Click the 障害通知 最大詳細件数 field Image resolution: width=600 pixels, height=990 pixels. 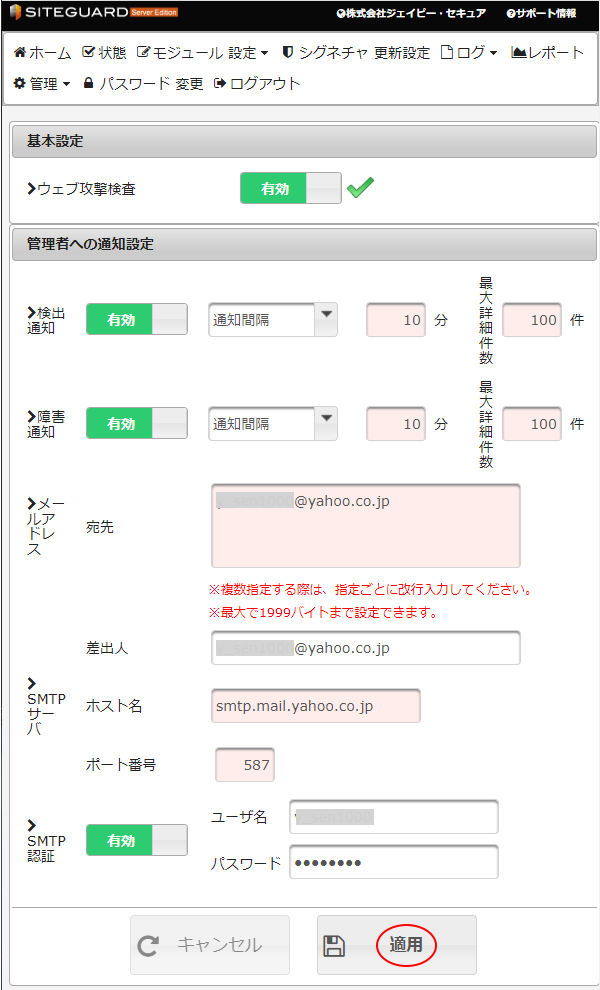click(x=532, y=424)
